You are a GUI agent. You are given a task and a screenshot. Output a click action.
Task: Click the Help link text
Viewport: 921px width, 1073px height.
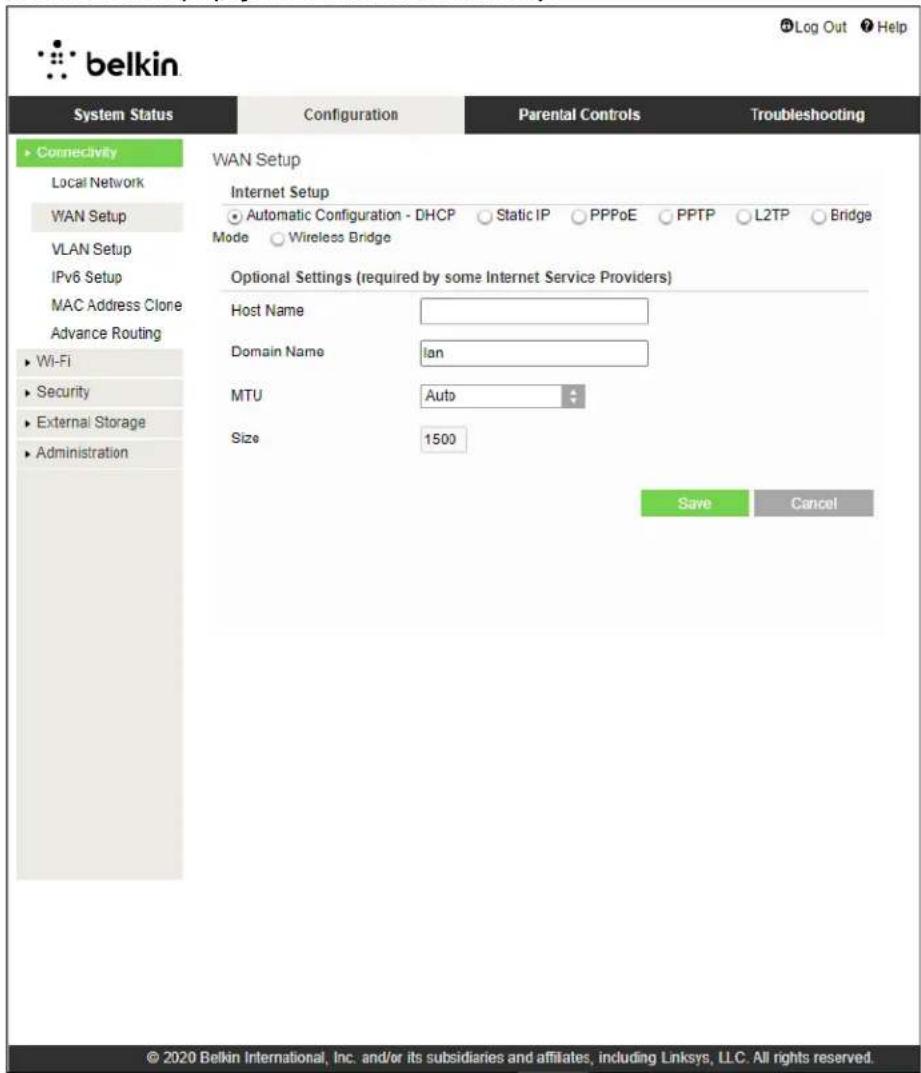[x=892, y=27]
